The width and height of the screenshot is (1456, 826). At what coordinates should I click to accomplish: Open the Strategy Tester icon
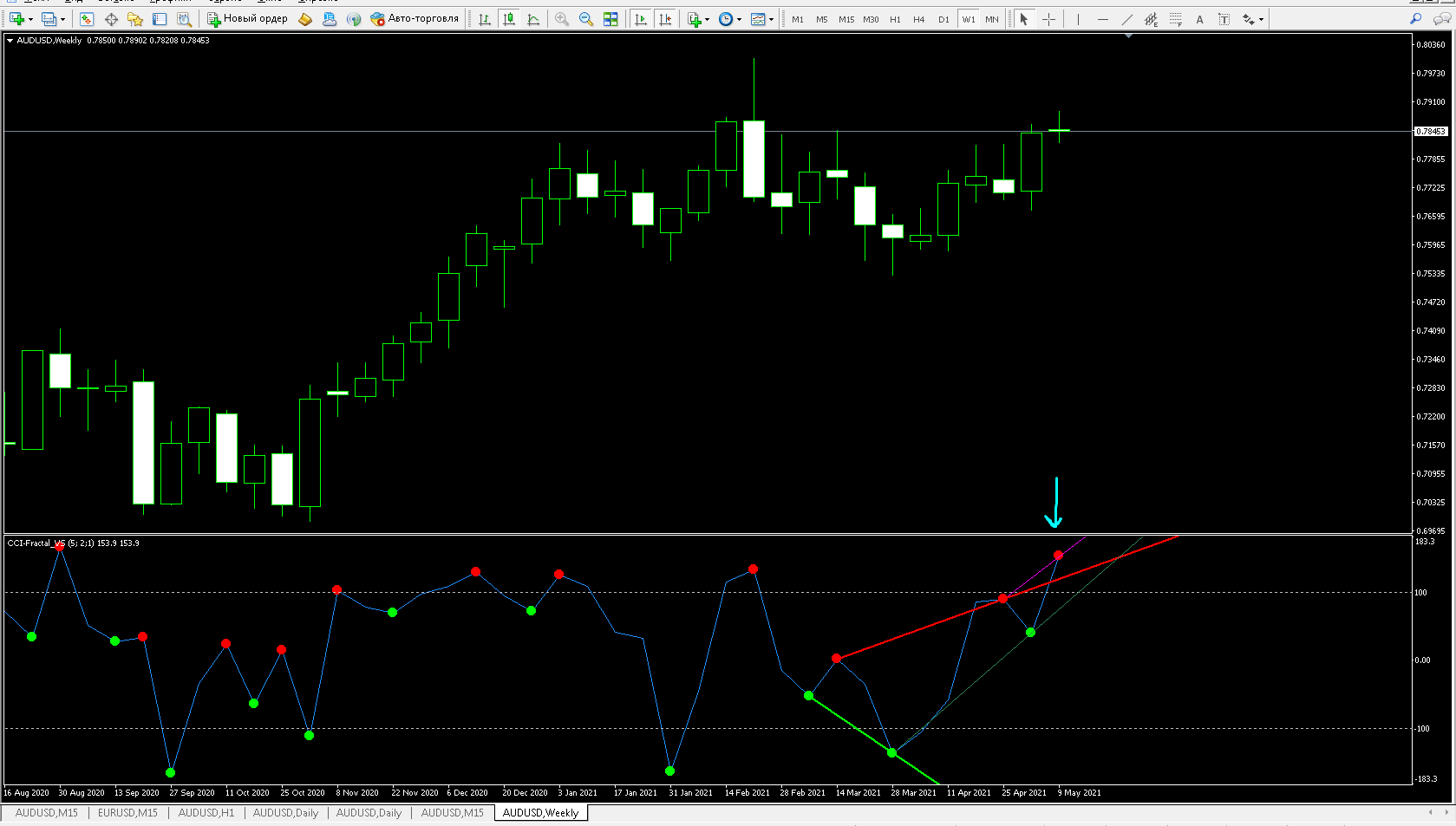(x=184, y=19)
